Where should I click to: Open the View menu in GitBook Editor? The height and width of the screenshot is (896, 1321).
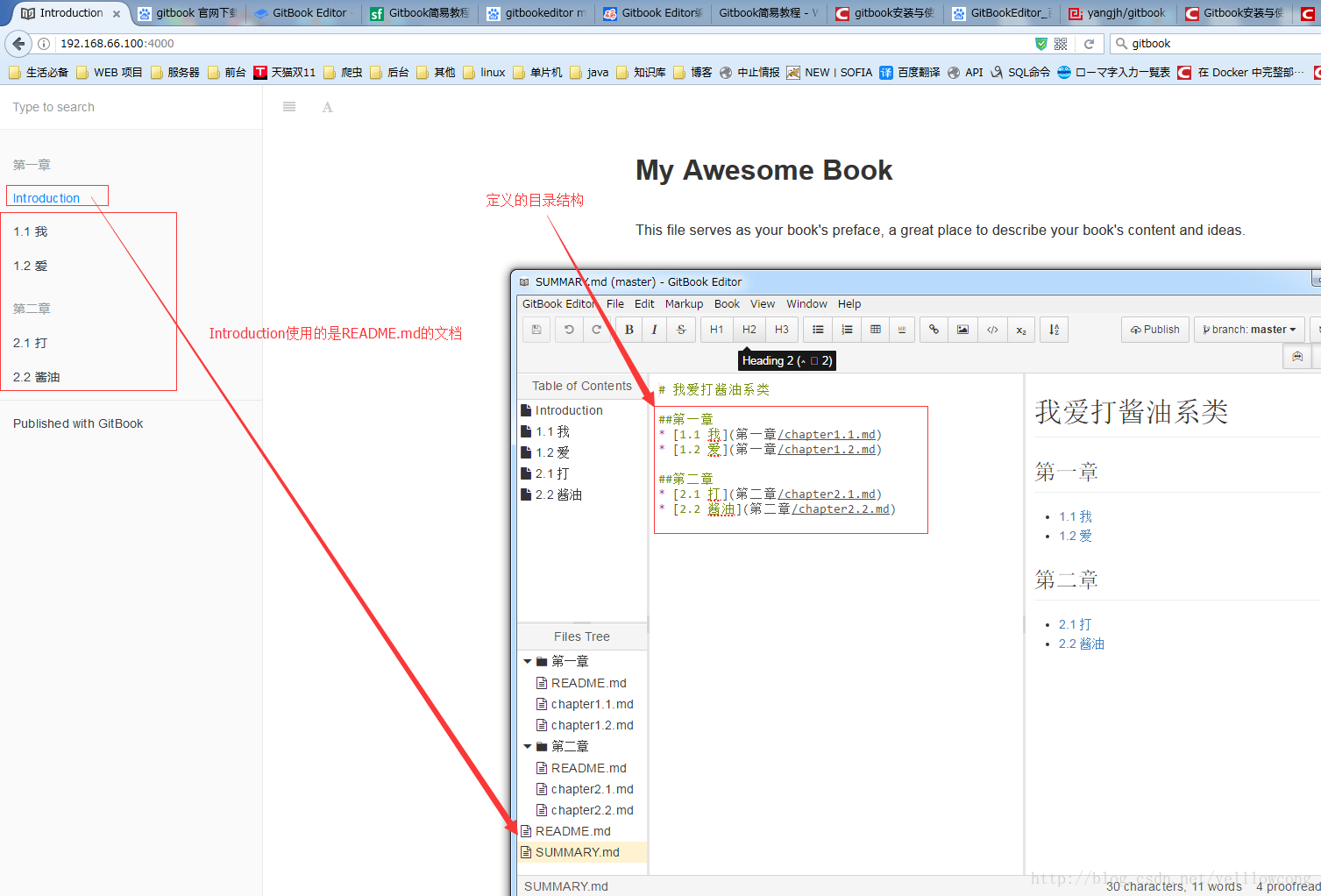[x=763, y=304]
